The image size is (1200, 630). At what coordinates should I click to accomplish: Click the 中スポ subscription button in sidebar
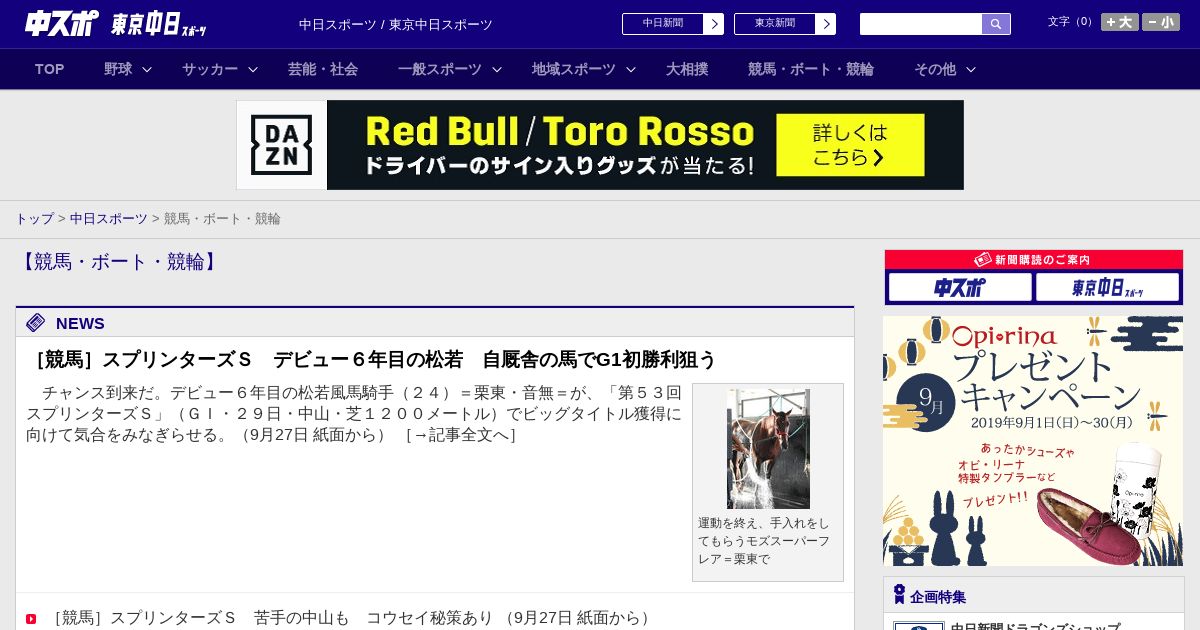click(960, 287)
